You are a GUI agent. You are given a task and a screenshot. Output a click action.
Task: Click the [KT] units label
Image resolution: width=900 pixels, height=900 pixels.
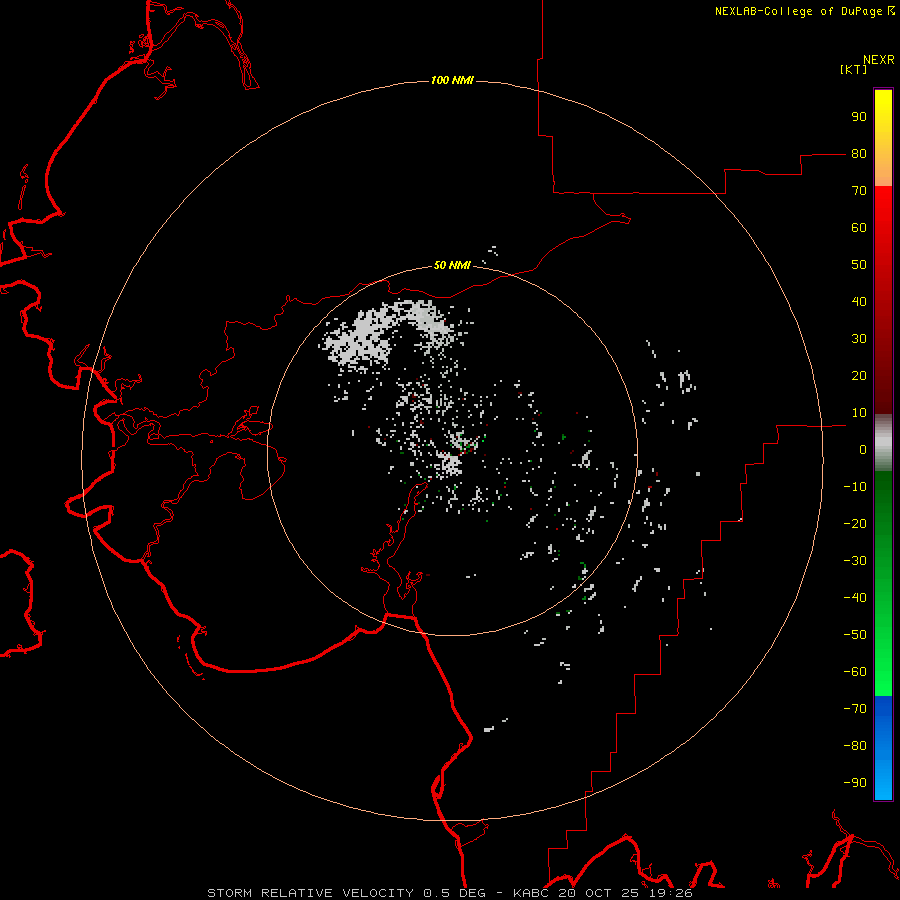coord(854,69)
